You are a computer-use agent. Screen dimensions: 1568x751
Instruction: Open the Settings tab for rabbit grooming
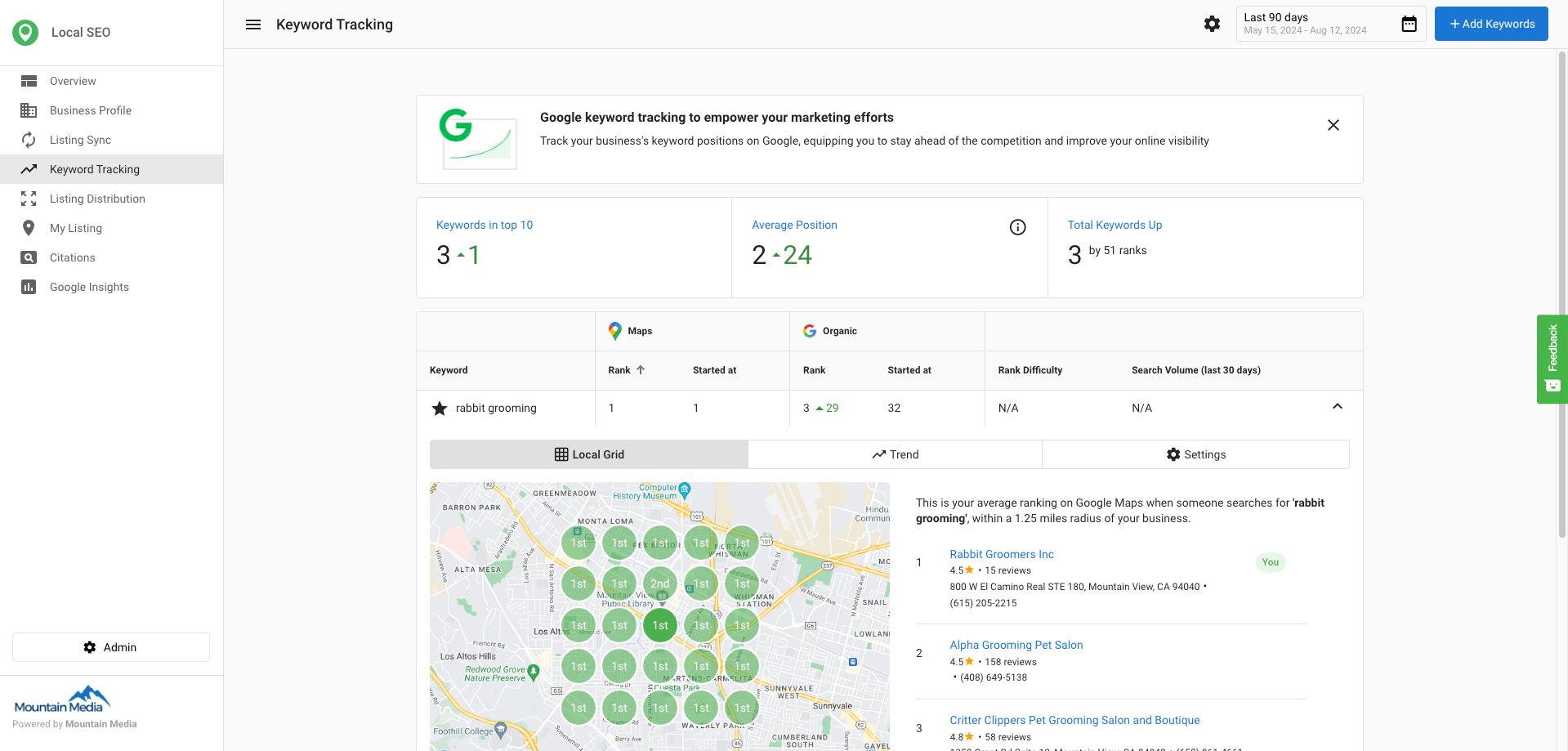[1195, 454]
